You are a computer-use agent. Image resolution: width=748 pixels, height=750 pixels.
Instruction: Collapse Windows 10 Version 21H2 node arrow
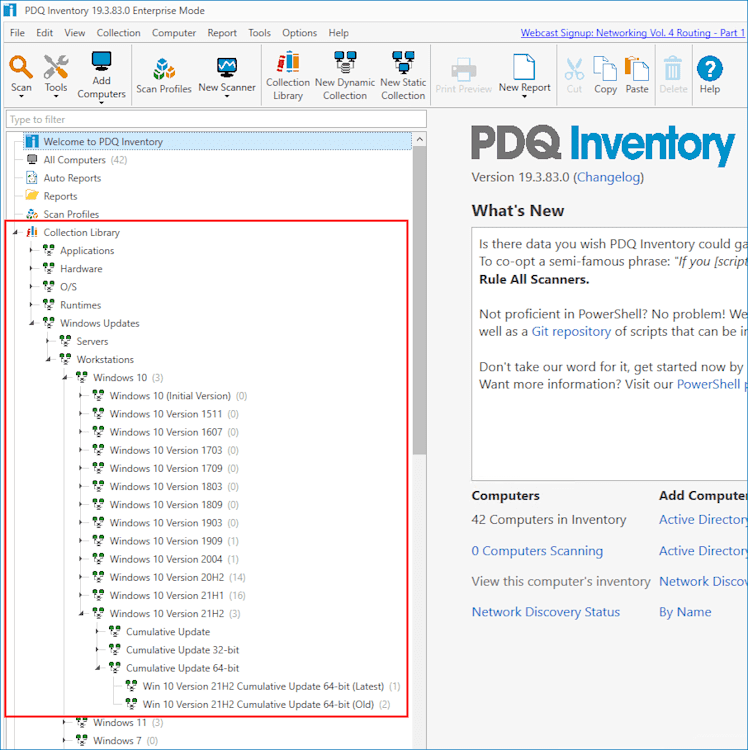tap(81, 614)
